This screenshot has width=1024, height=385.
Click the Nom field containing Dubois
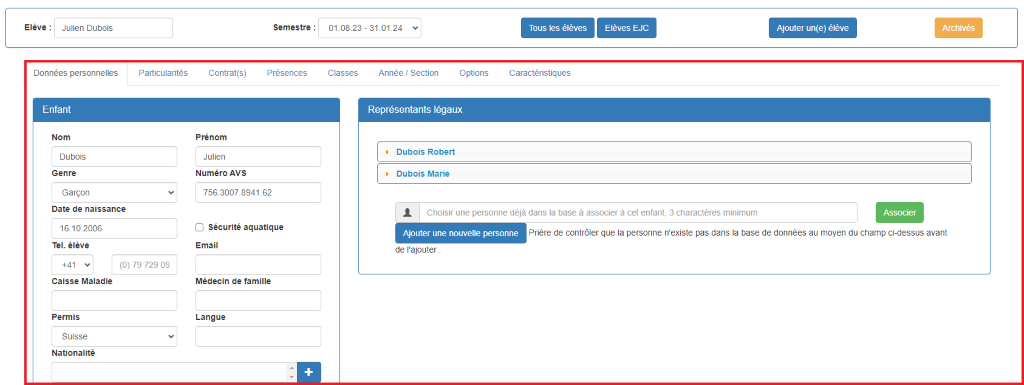114,157
